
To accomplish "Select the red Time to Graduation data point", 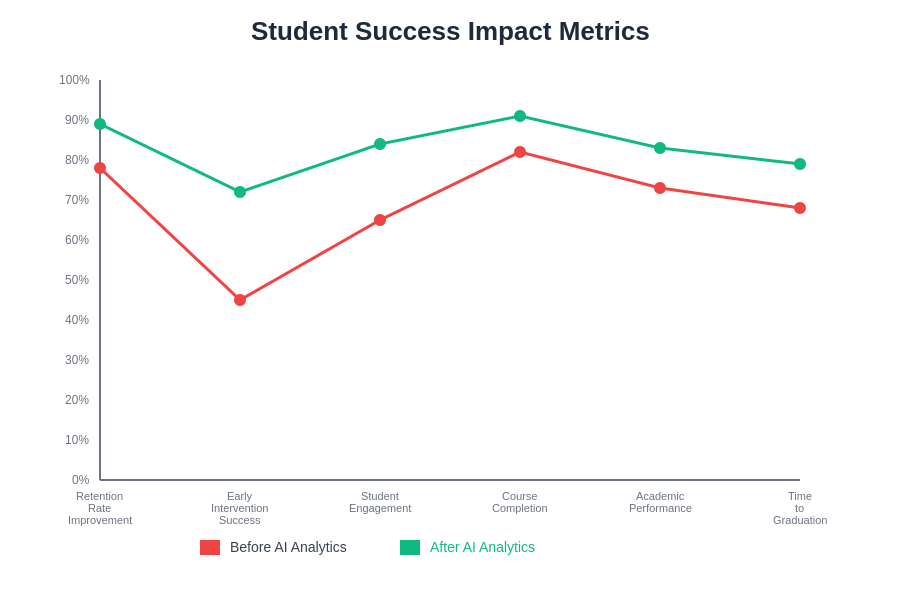I will click(800, 208).
